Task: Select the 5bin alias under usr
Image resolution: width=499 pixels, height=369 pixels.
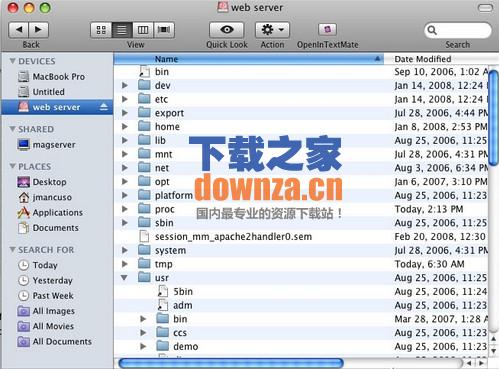Action: [x=301, y=292]
